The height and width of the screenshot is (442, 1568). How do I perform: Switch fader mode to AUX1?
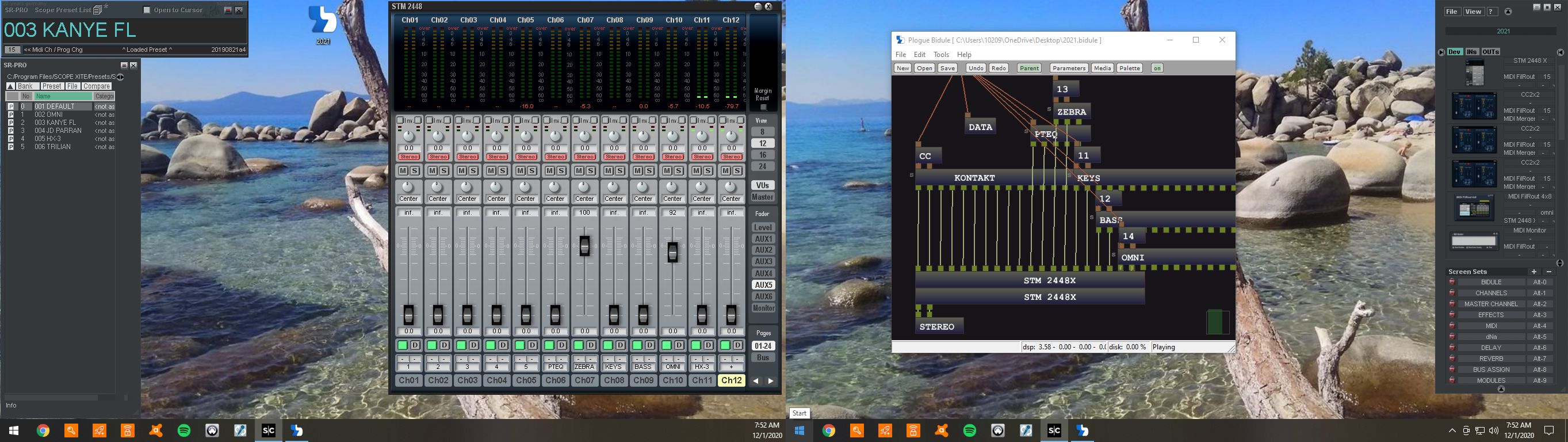coord(763,239)
